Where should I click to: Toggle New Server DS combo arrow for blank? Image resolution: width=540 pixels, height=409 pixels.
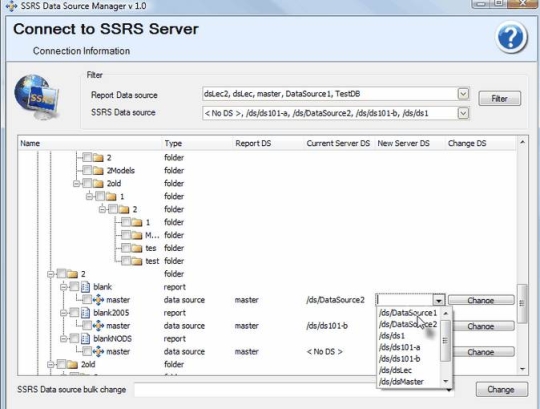coord(438,300)
